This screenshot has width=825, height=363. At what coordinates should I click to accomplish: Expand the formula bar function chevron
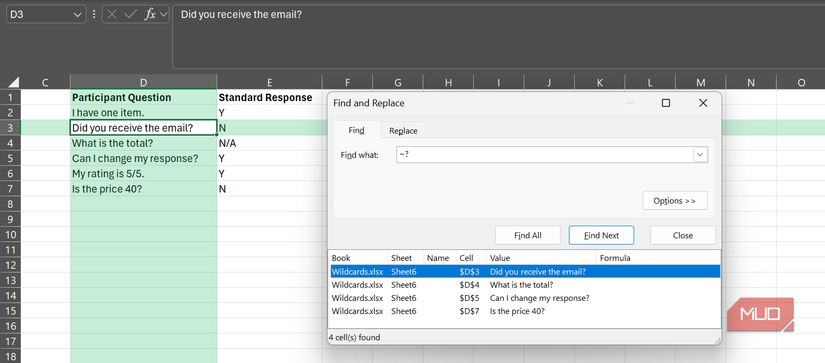[163, 15]
